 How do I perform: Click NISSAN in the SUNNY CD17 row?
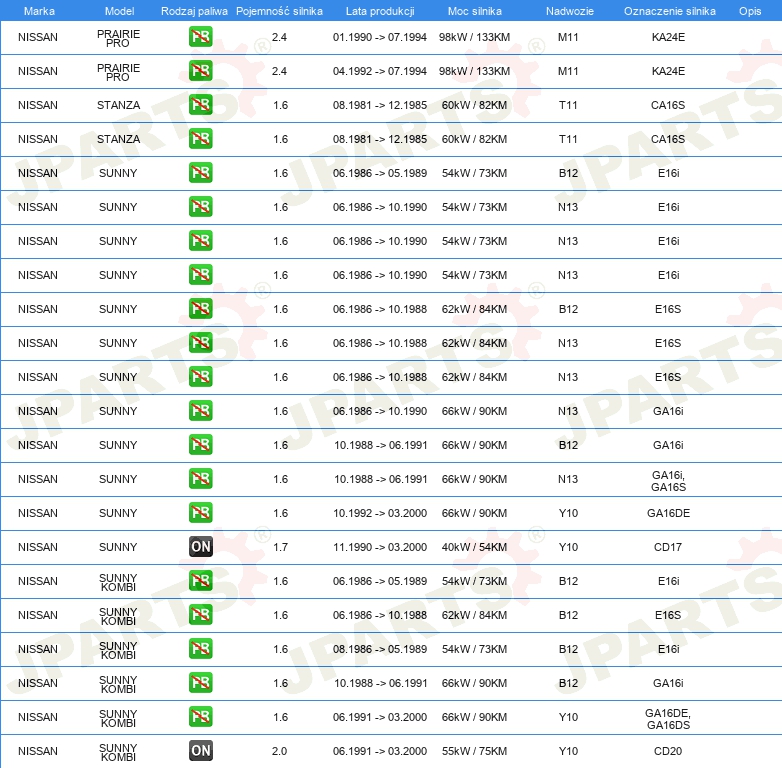pyautogui.click(x=38, y=547)
